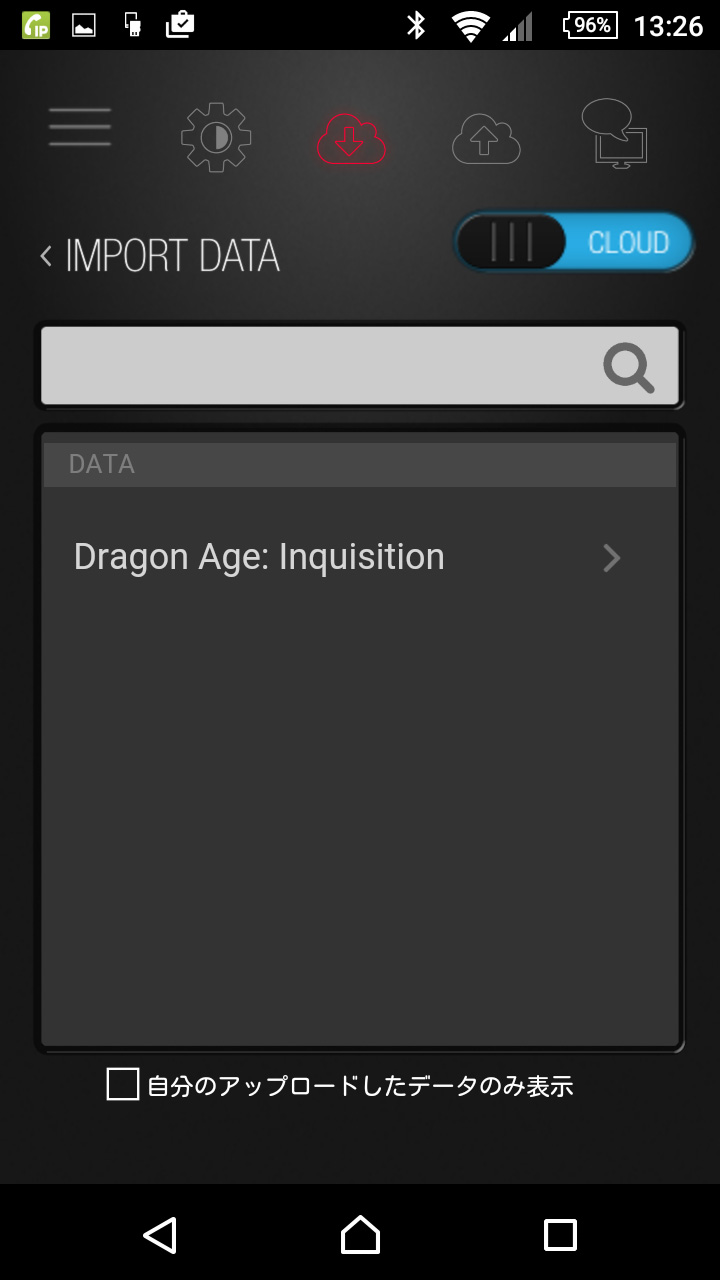The width and height of the screenshot is (720, 1280).
Task: Tap the 自分のアップロードしたデータのみ表示 label text
Action: (360, 1086)
